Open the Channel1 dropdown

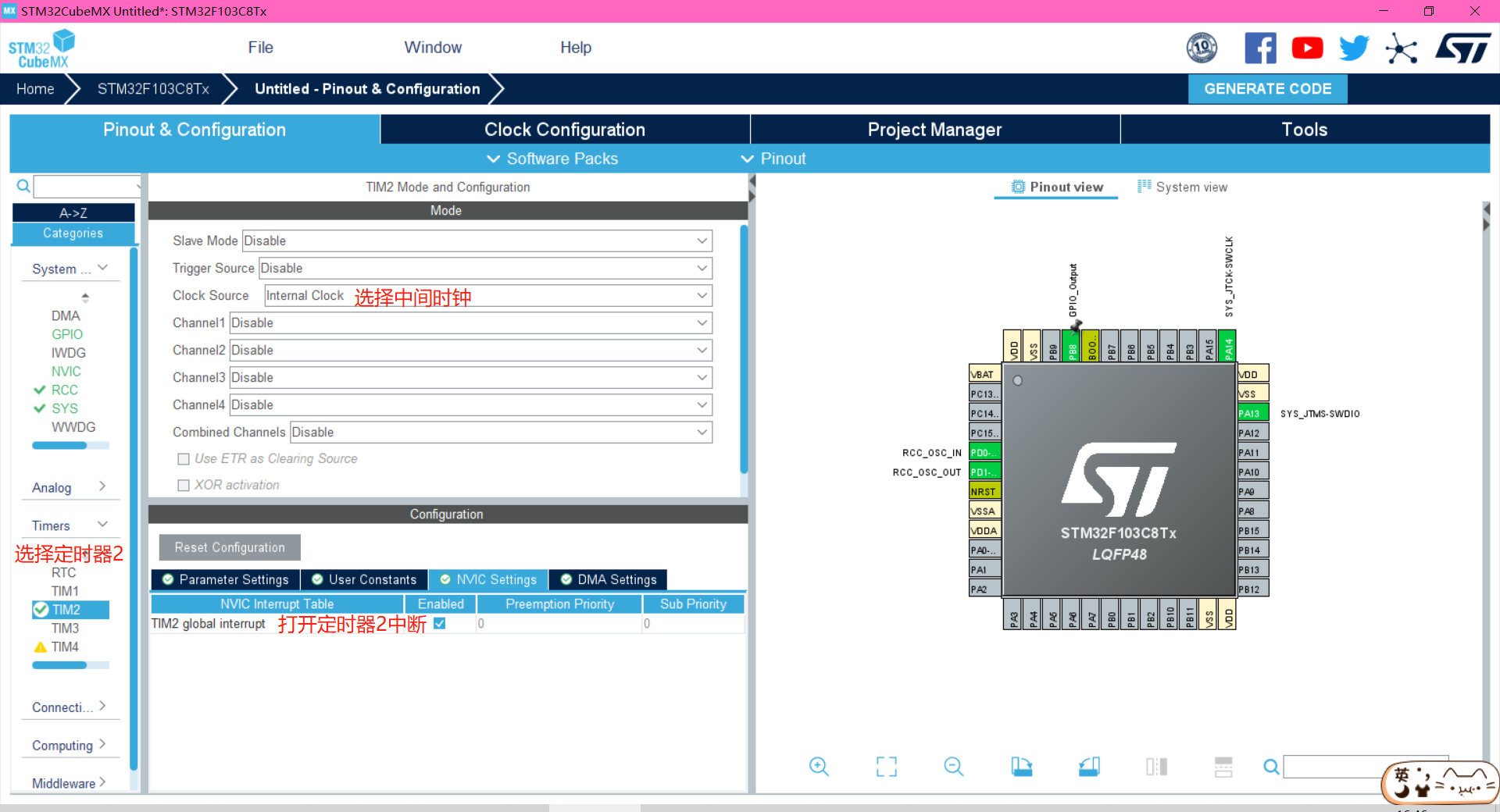(x=471, y=322)
